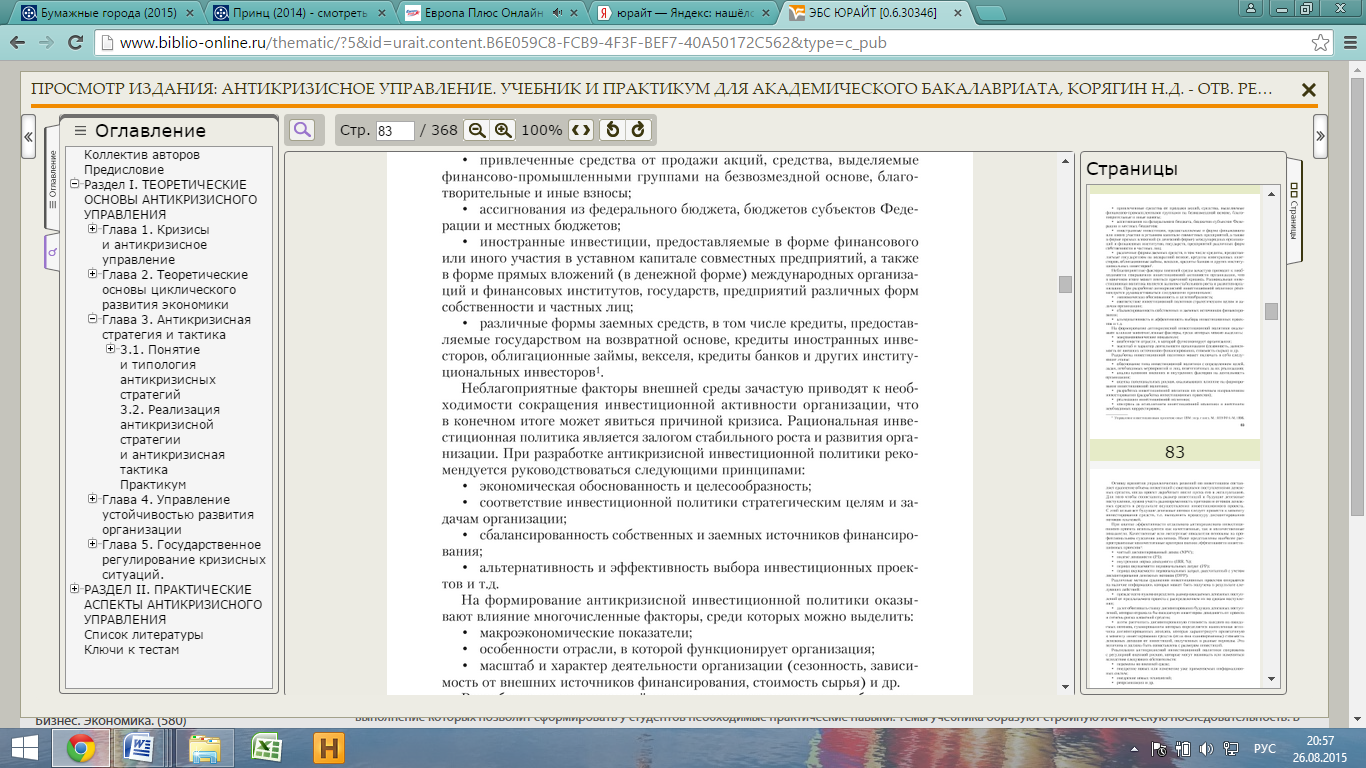This screenshot has width=1366, height=768.
Task: Open the Практикум entry in contents
Action: pyautogui.click(x=153, y=485)
